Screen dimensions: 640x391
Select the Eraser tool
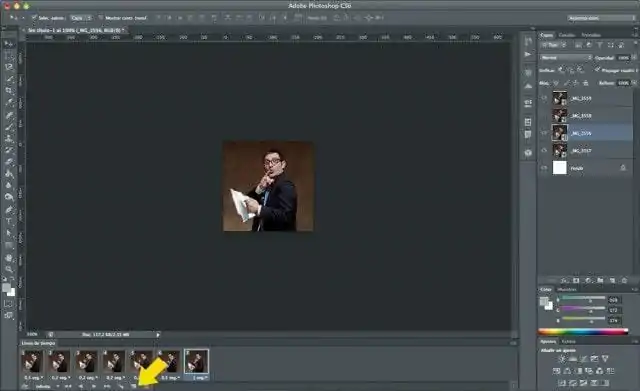point(9,162)
